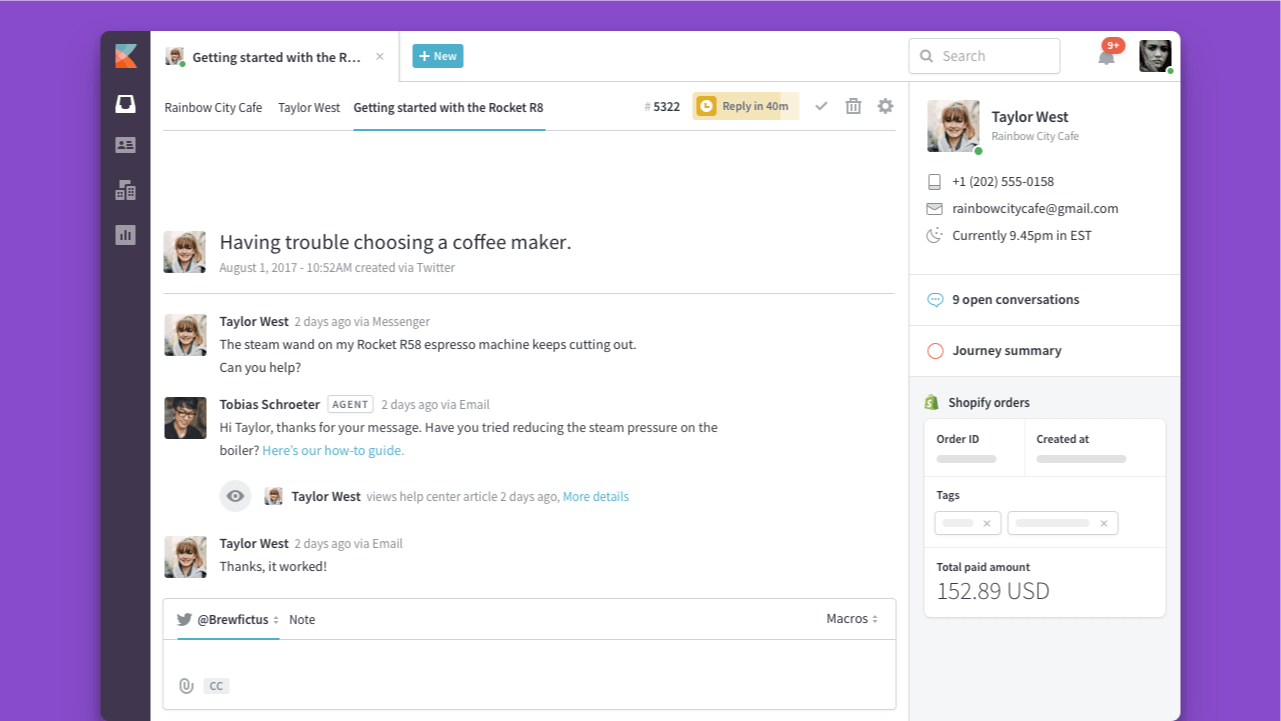Click Having trouble choosing a coffee maker title
Image resolution: width=1281 pixels, height=721 pixels.
point(395,242)
